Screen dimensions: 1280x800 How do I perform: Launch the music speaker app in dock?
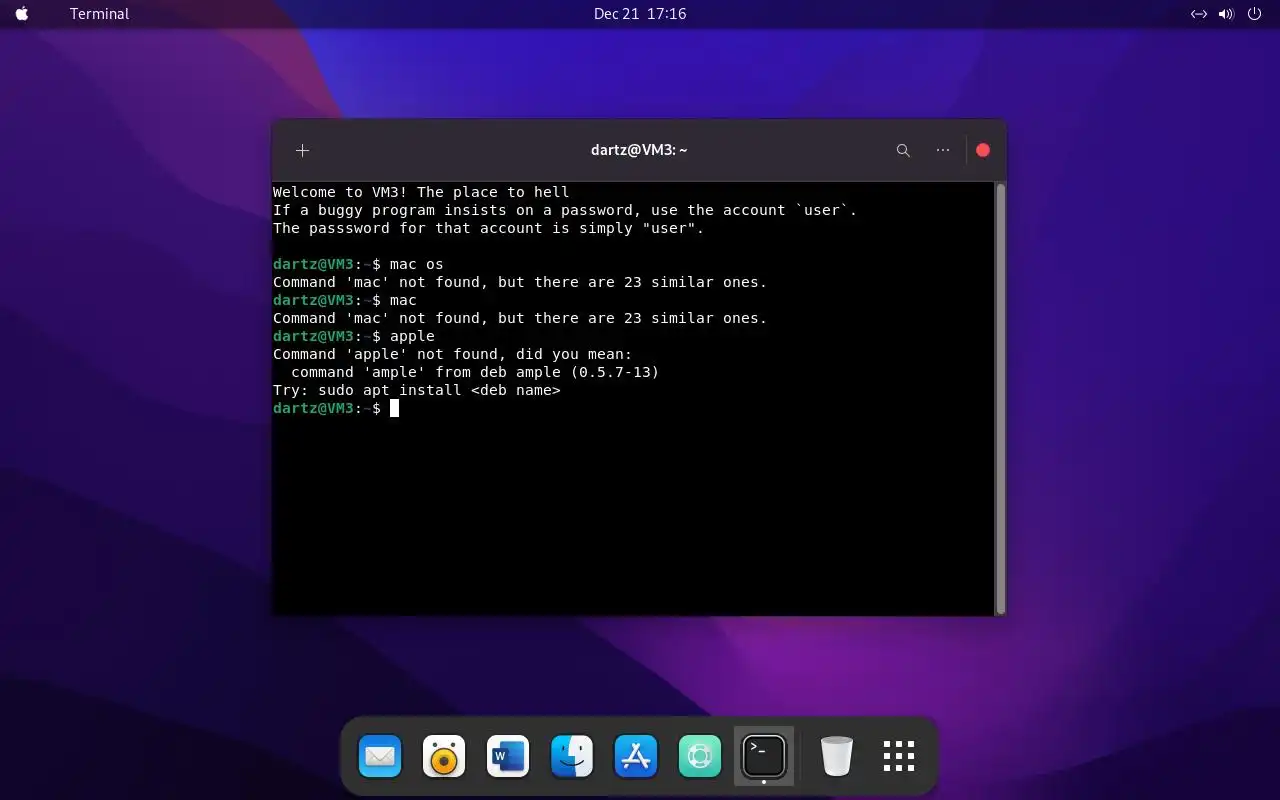click(444, 756)
